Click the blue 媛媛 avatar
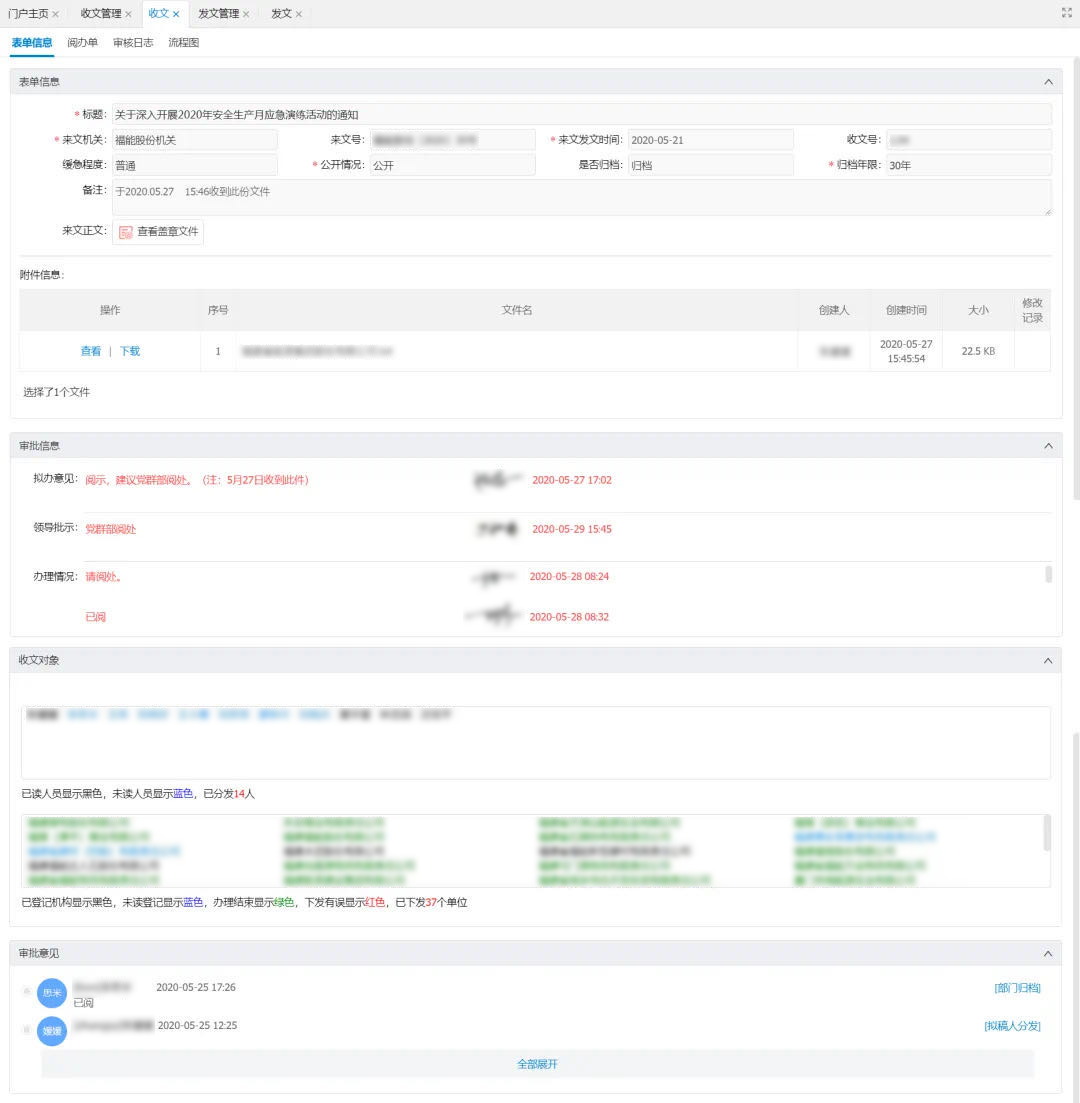This screenshot has height=1103, width=1080. point(52,1031)
